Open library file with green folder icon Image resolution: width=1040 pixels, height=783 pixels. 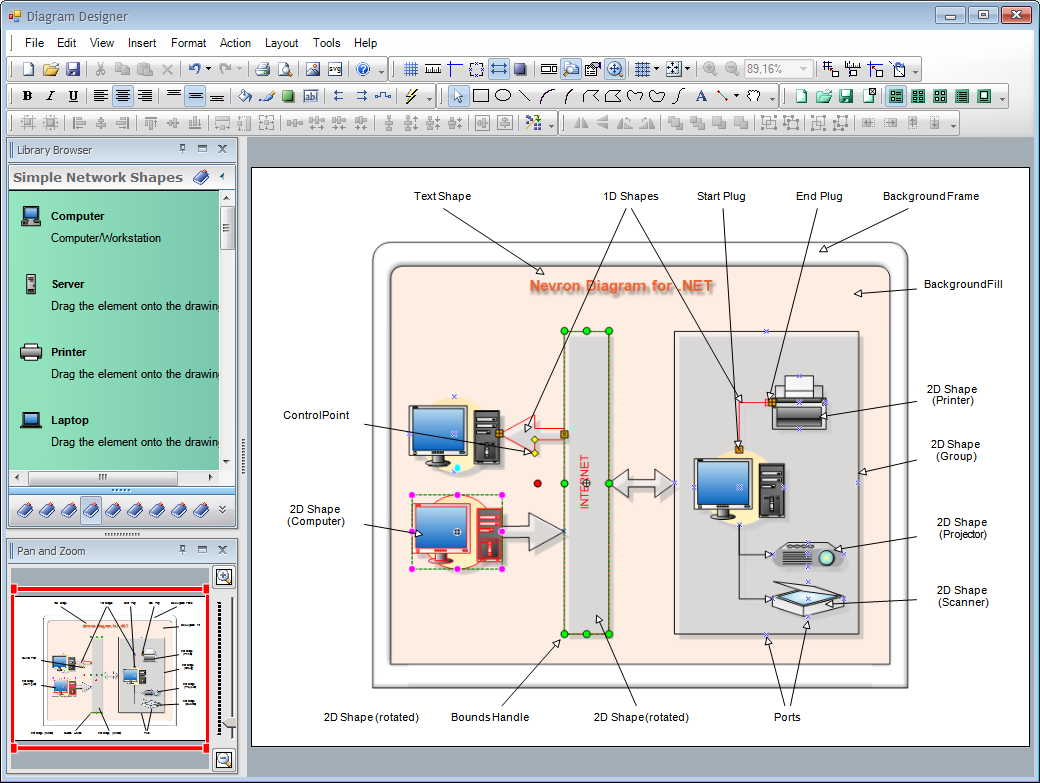click(x=824, y=96)
